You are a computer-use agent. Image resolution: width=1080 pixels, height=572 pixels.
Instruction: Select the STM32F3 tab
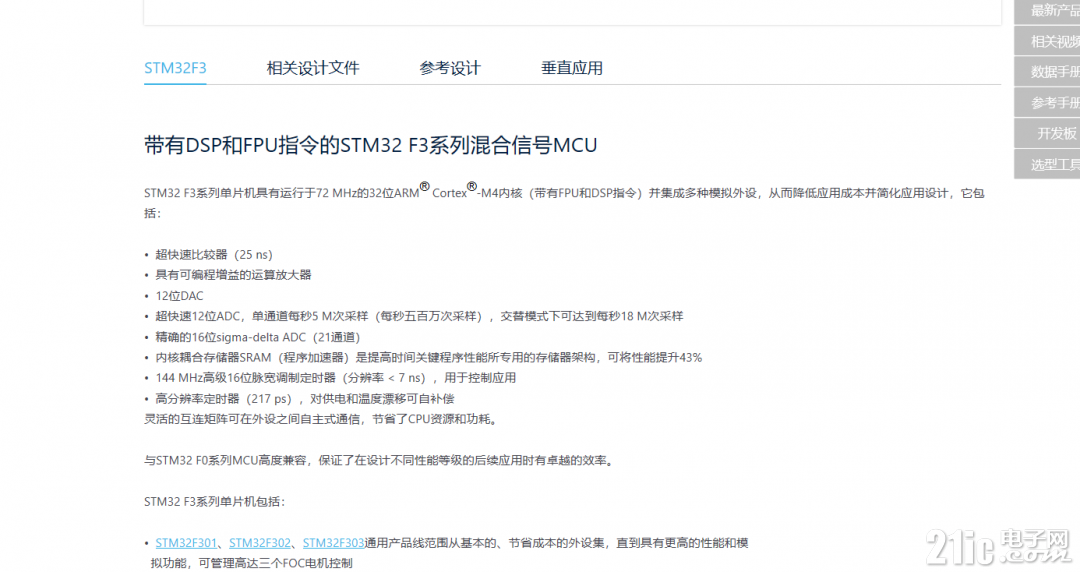[x=175, y=68]
